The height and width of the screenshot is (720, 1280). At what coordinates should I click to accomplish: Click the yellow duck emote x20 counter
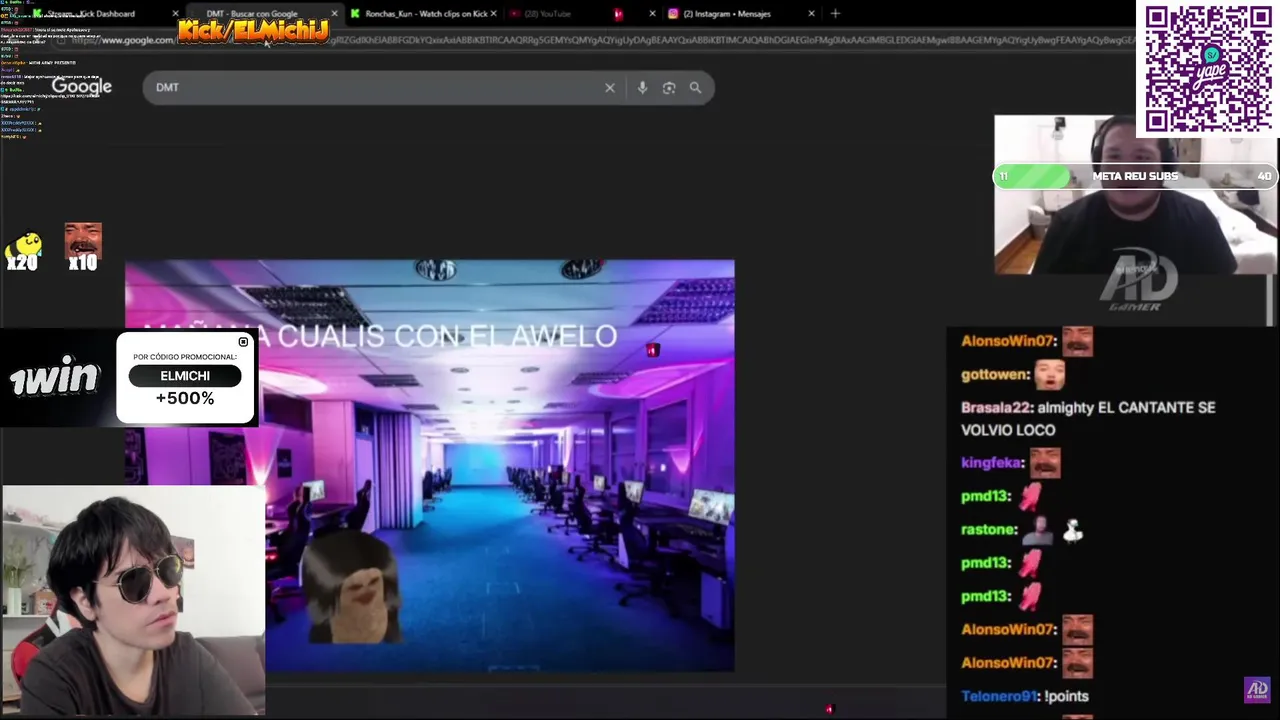(x=23, y=250)
